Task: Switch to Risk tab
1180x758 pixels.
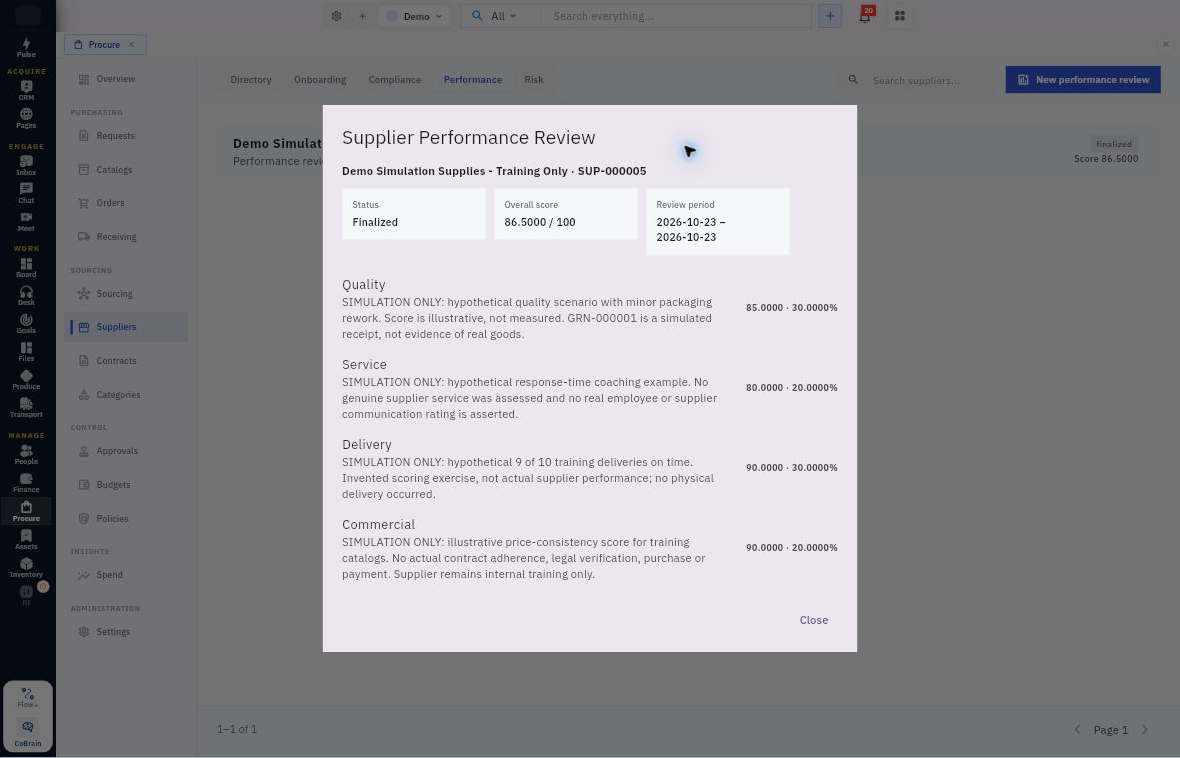Action: (x=534, y=80)
